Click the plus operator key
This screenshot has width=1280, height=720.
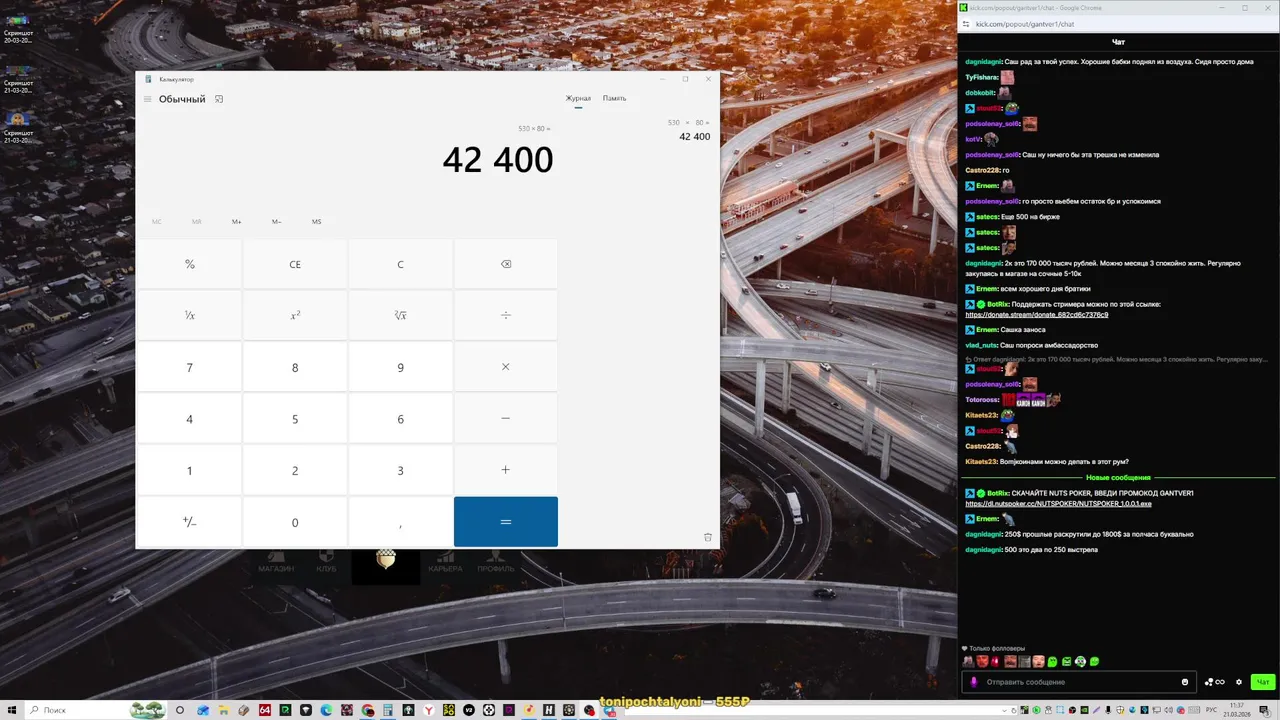point(506,470)
